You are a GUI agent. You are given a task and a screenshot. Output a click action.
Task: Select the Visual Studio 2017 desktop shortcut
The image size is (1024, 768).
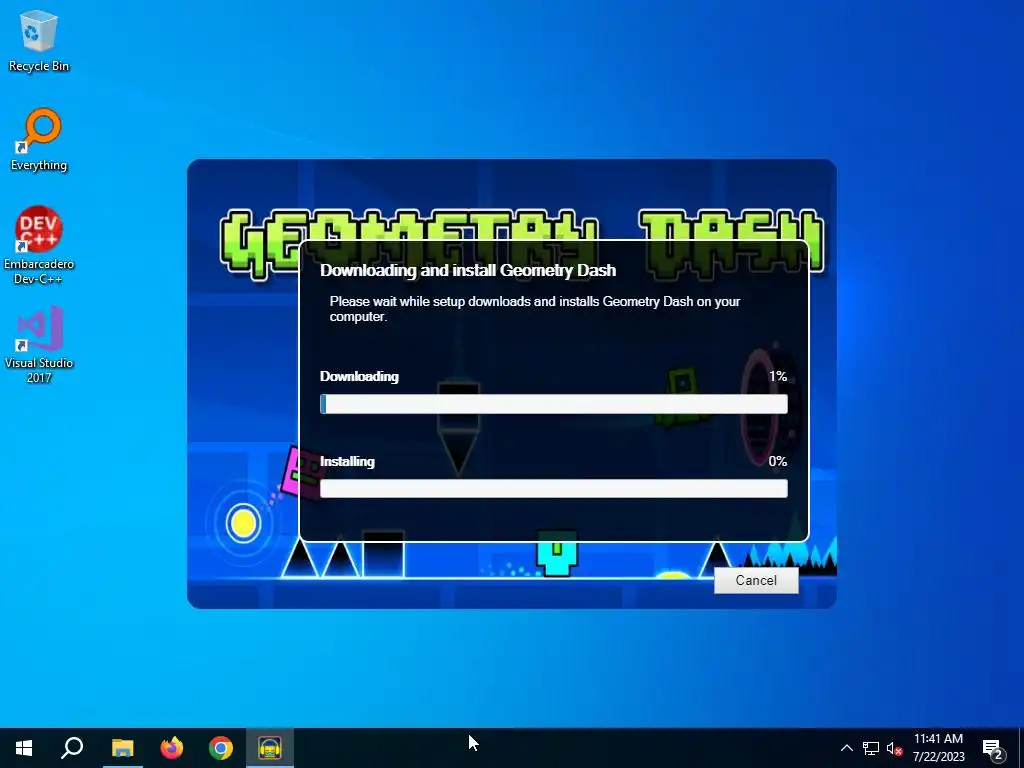click(39, 344)
